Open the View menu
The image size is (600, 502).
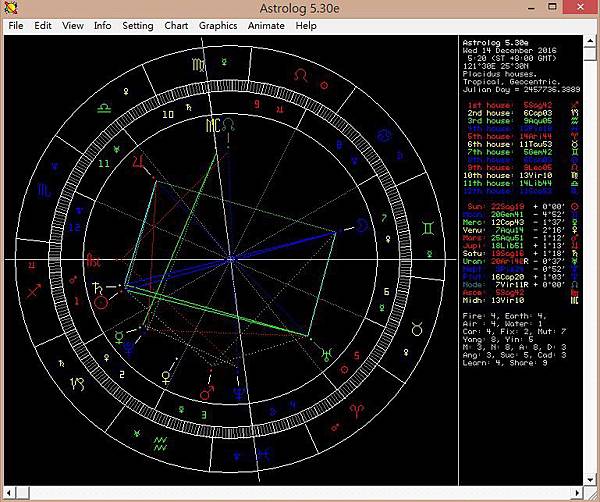click(x=73, y=26)
